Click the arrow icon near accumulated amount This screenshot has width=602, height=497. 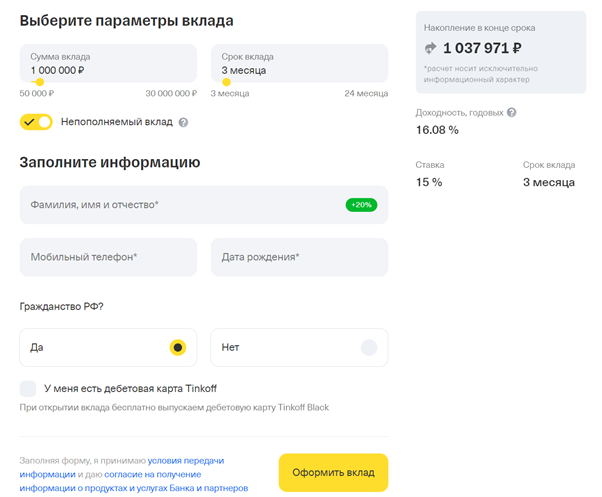click(x=431, y=47)
